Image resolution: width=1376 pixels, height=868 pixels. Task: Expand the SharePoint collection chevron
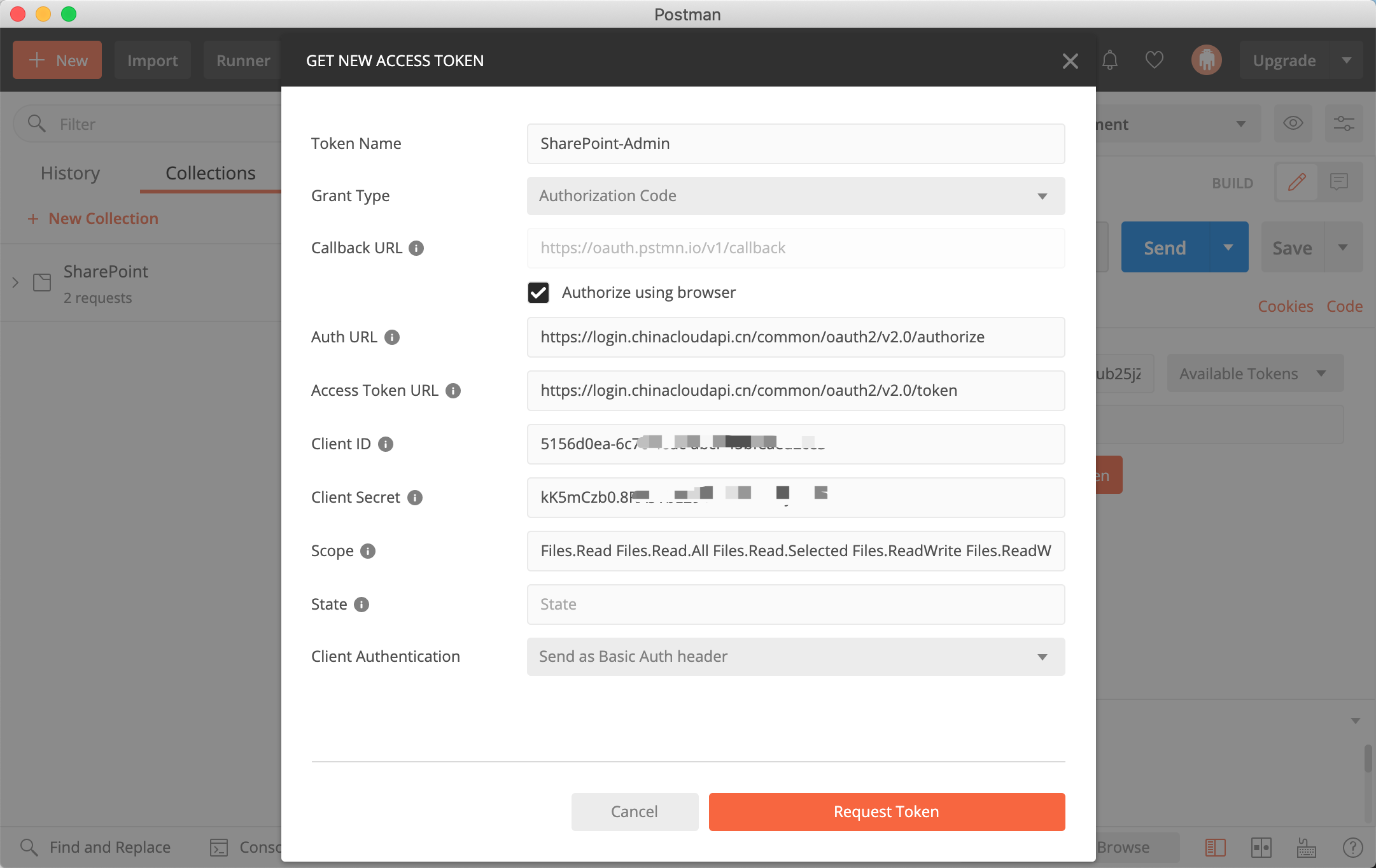(x=15, y=283)
